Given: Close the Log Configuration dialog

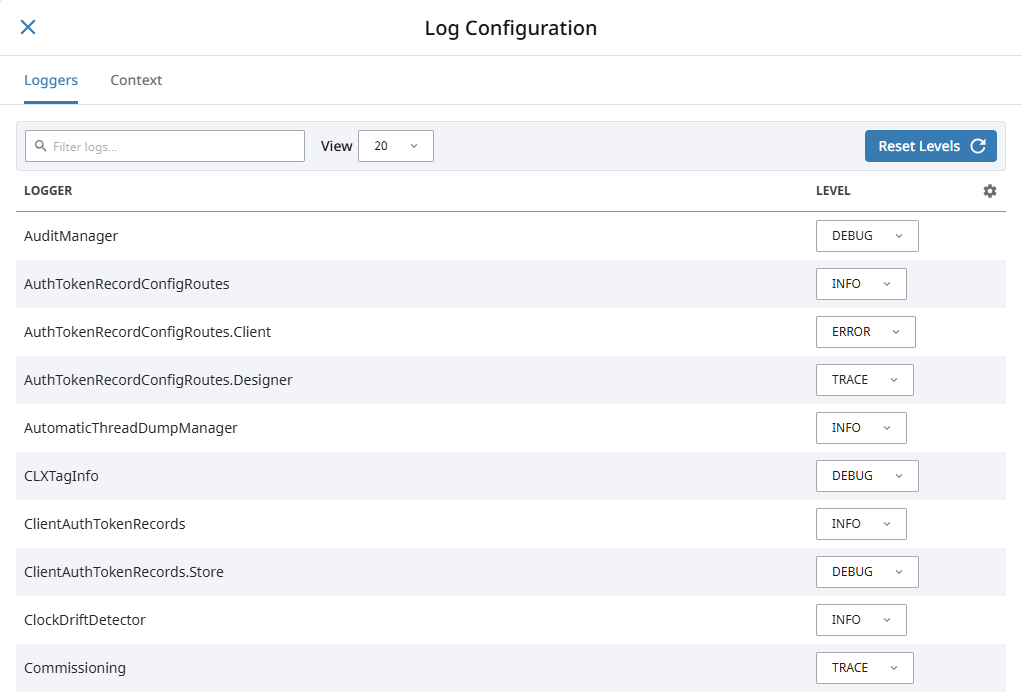Looking at the screenshot, I should click(28, 27).
